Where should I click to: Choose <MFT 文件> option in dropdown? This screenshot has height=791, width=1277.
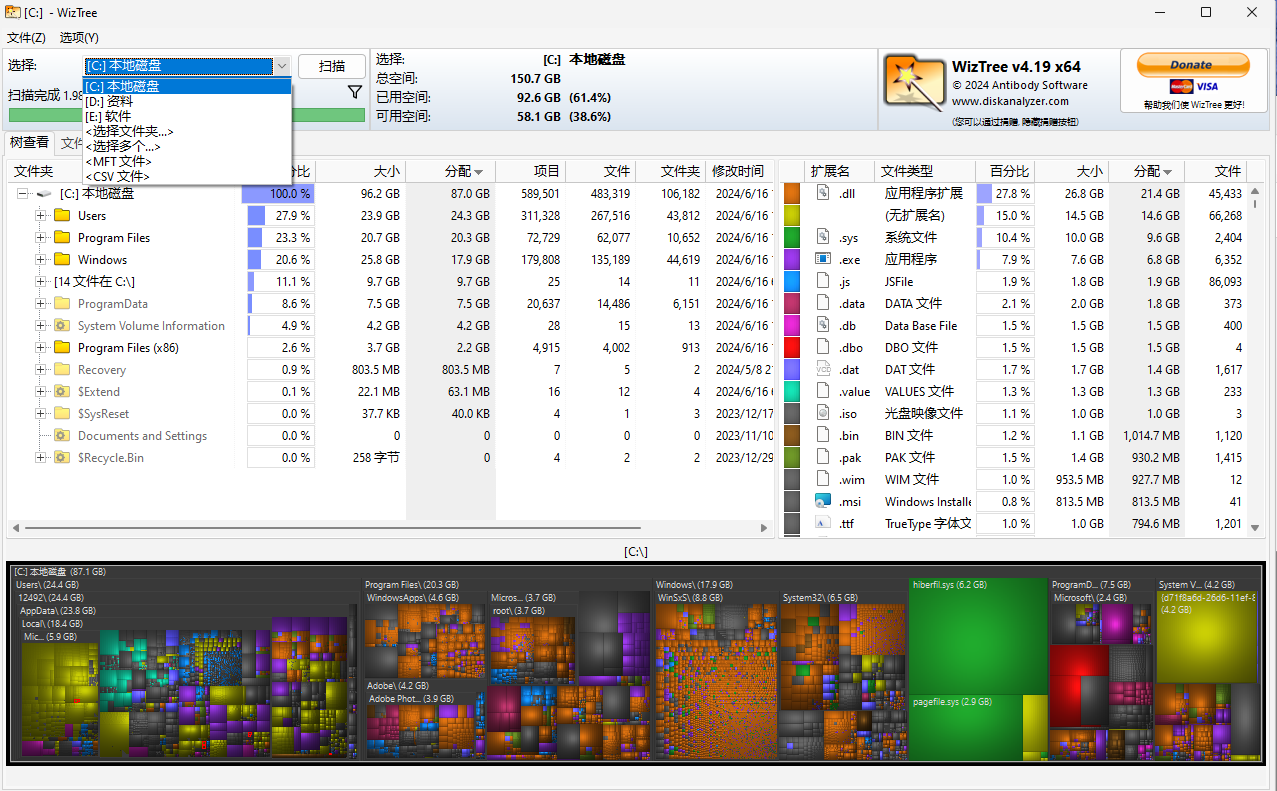click(119, 161)
